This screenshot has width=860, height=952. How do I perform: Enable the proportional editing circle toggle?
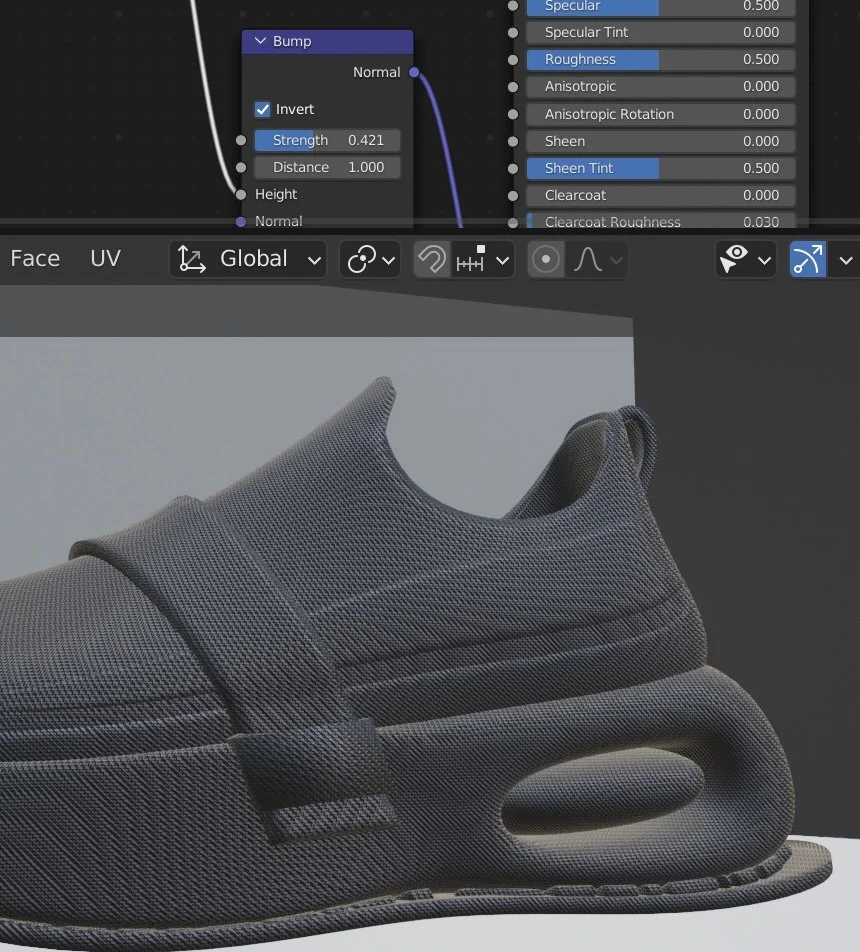point(546,259)
